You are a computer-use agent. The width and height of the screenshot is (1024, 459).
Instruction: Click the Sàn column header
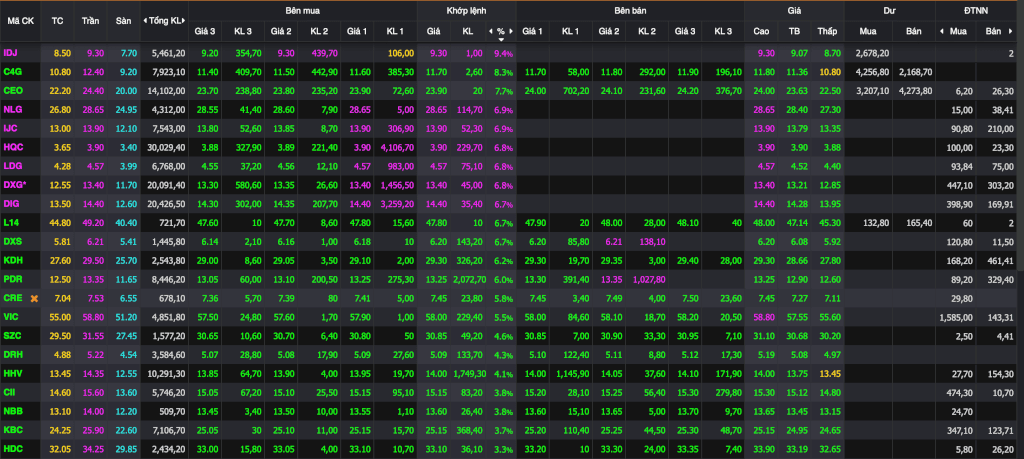[123, 20]
